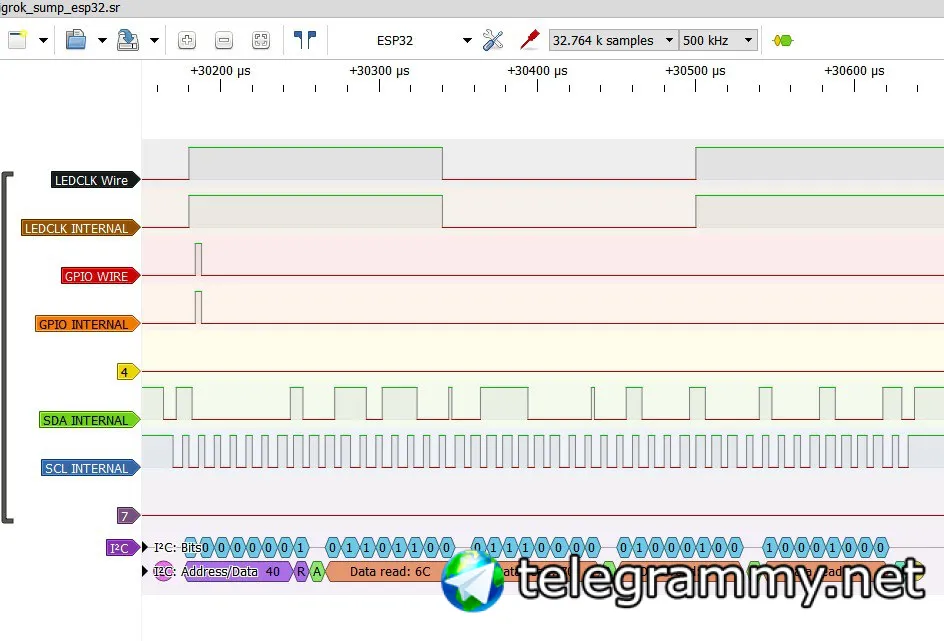Screen dimensions: 944x641
Task: Expand the Save options dropdown arrow
Action: coord(155,40)
